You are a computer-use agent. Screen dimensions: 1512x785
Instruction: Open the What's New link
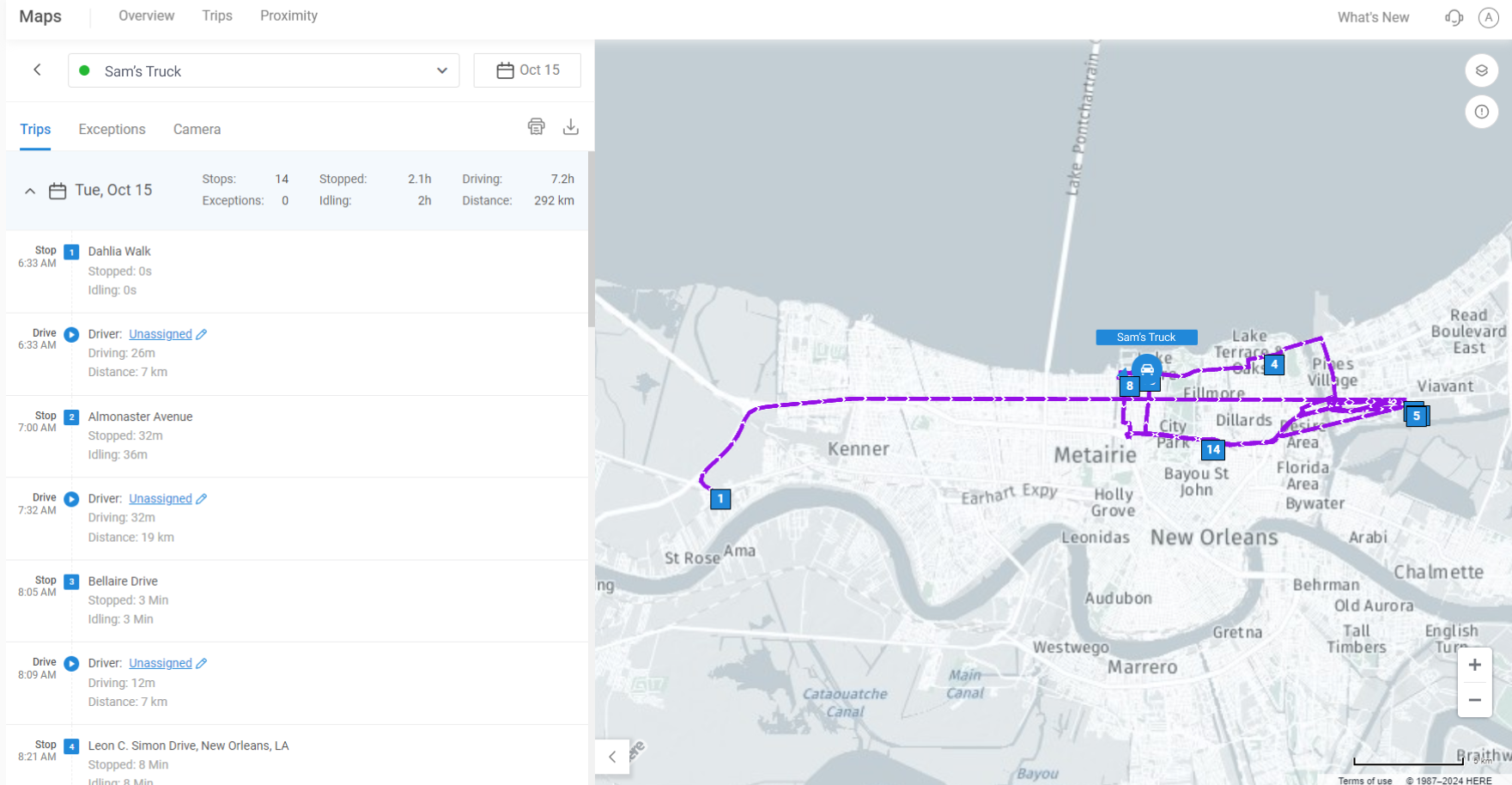[1373, 17]
